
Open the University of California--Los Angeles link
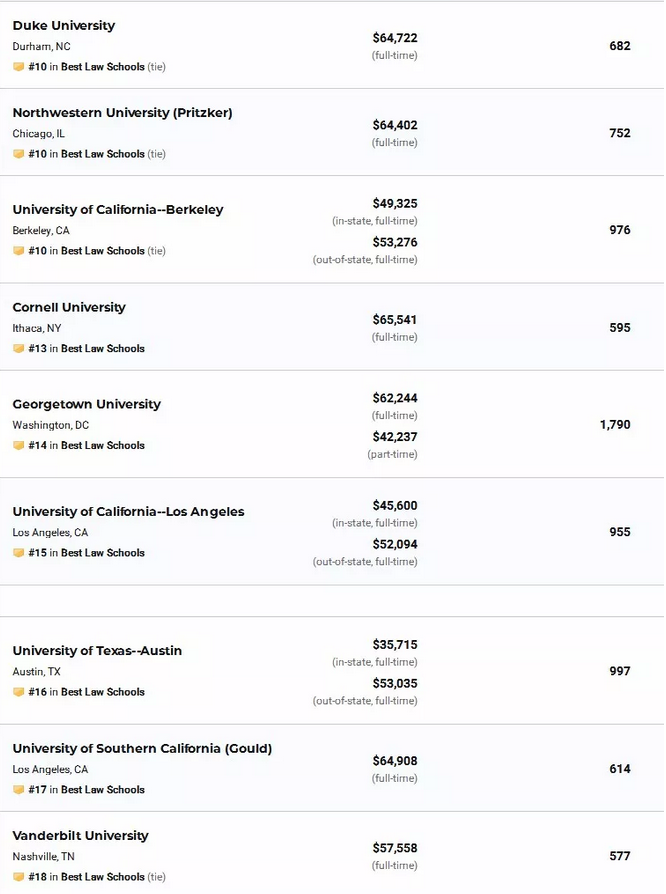click(x=128, y=511)
